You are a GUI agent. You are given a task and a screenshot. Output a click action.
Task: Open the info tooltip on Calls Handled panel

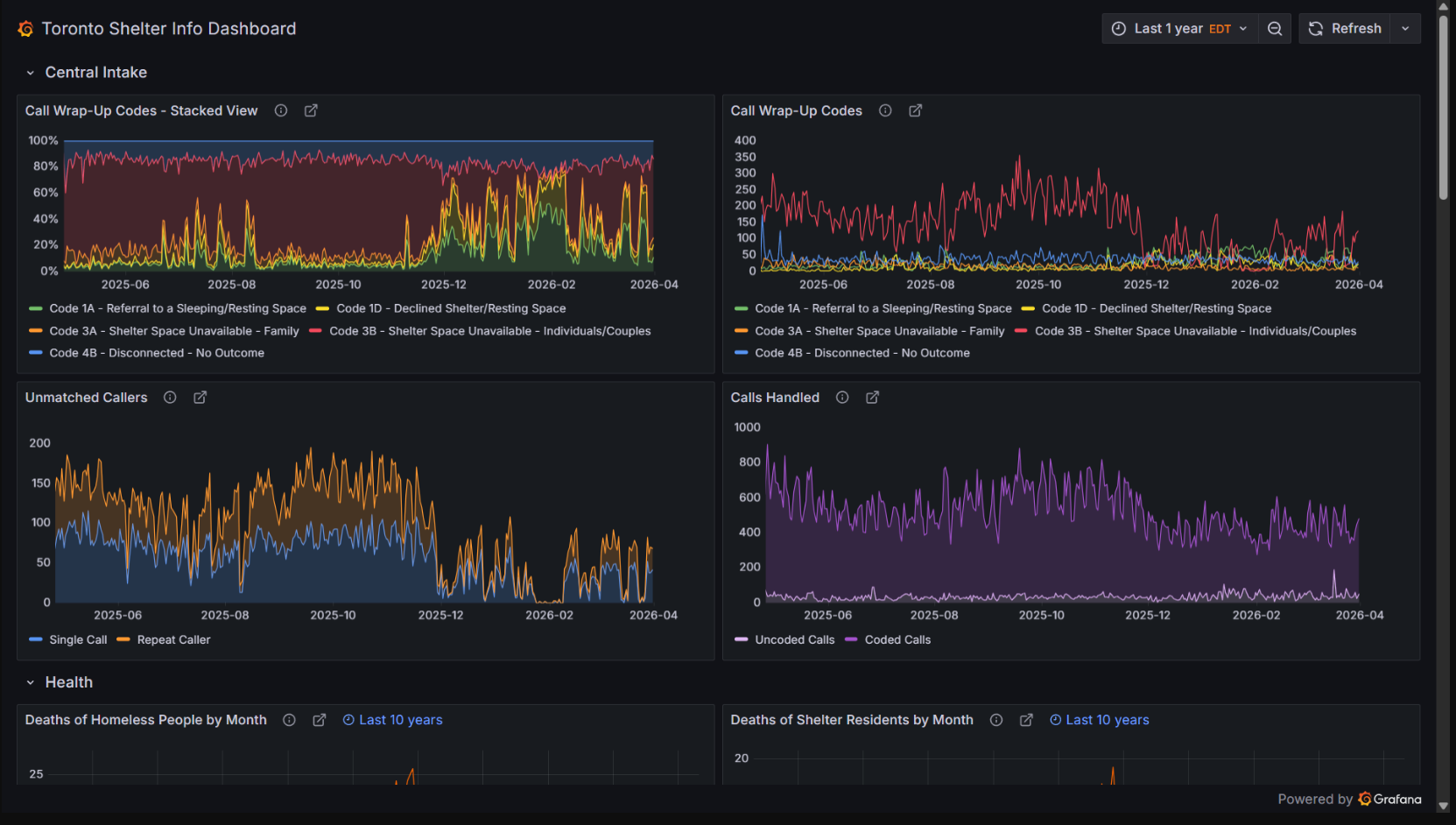coord(841,397)
